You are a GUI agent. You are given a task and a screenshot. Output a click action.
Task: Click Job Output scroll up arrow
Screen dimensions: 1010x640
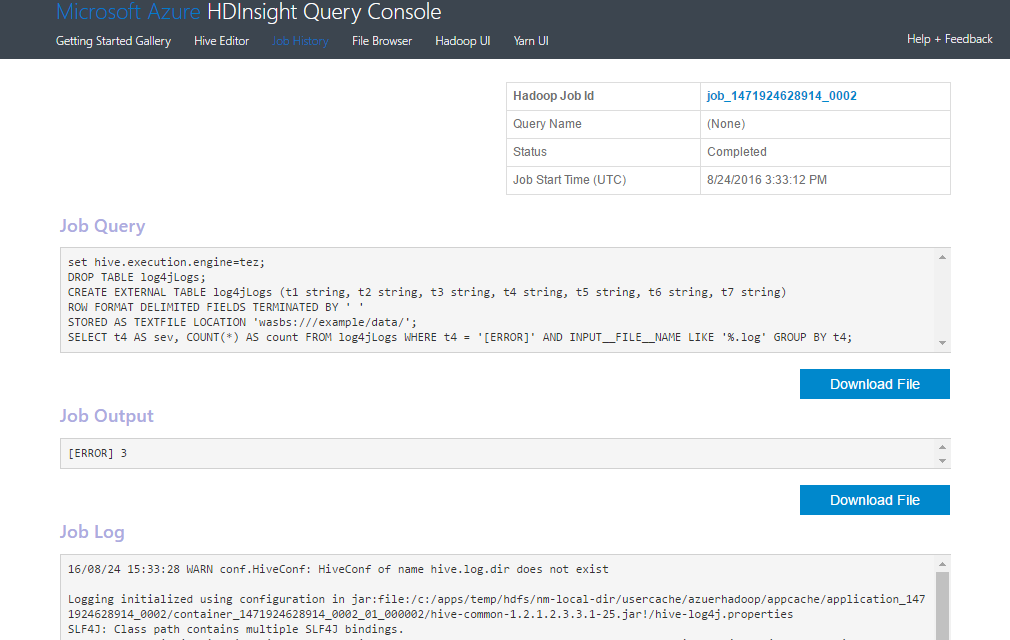[x=942, y=446]
